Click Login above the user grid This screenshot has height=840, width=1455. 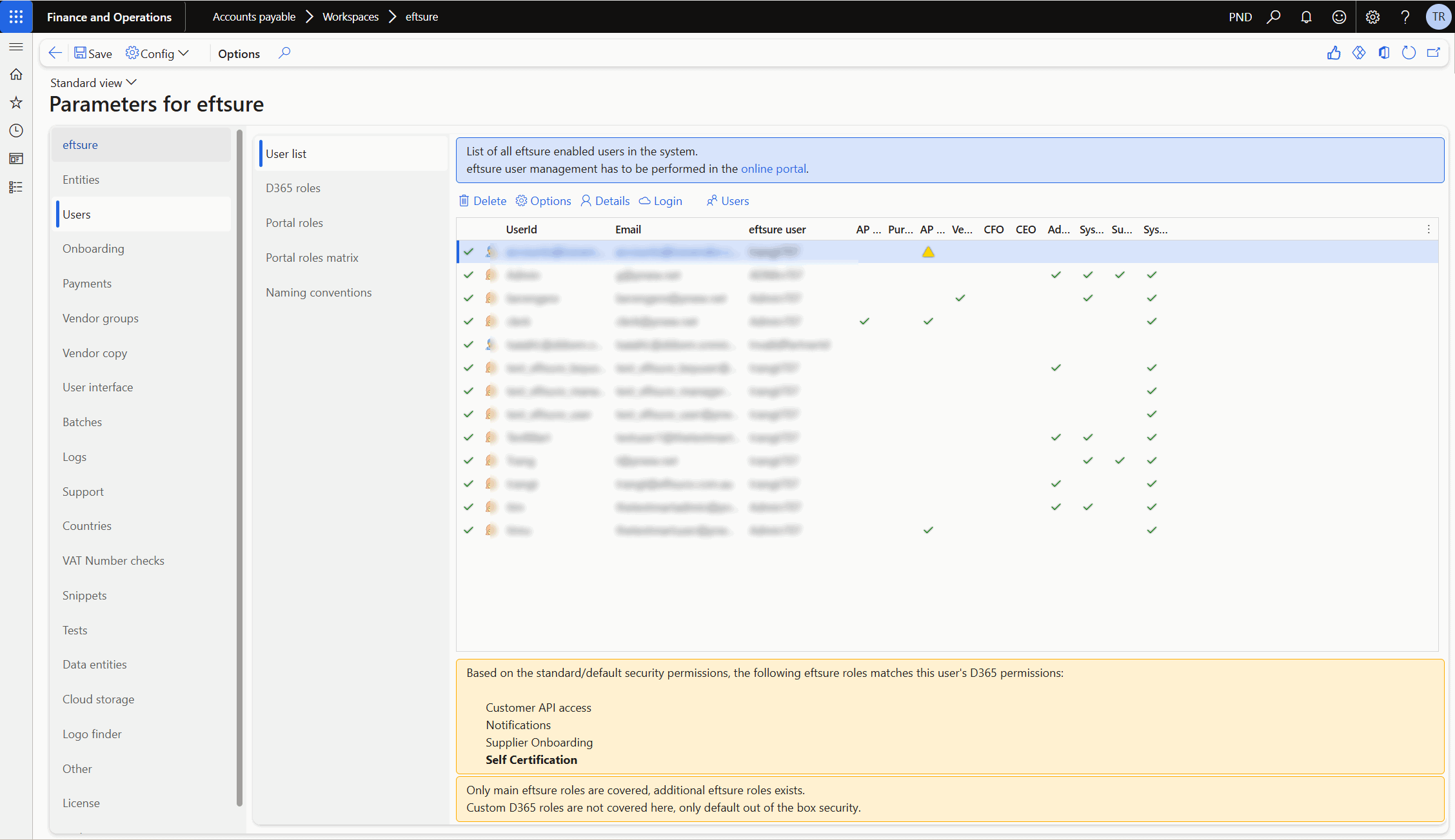pos(660,201)
